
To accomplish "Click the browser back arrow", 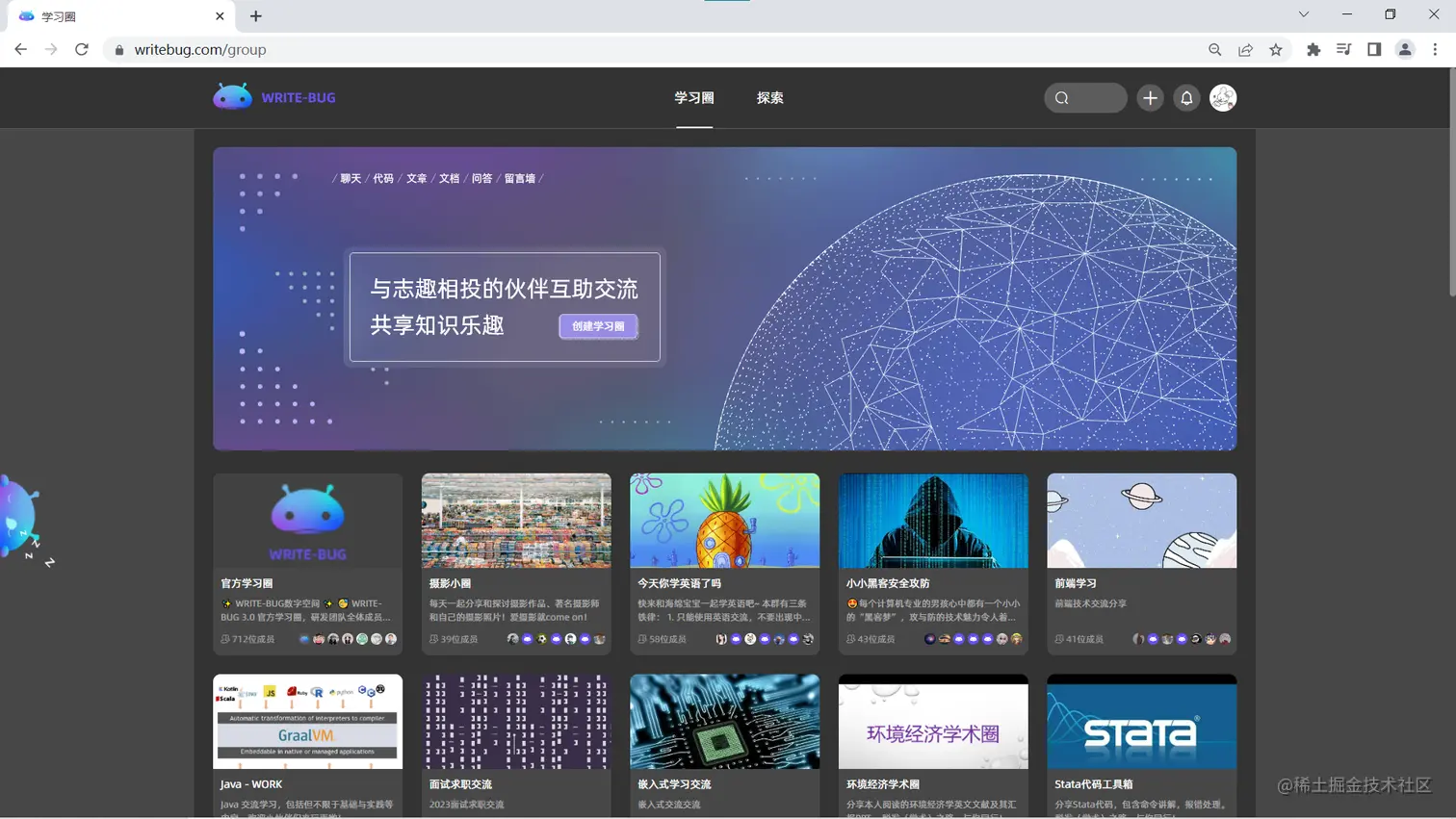I will [20, 49].
